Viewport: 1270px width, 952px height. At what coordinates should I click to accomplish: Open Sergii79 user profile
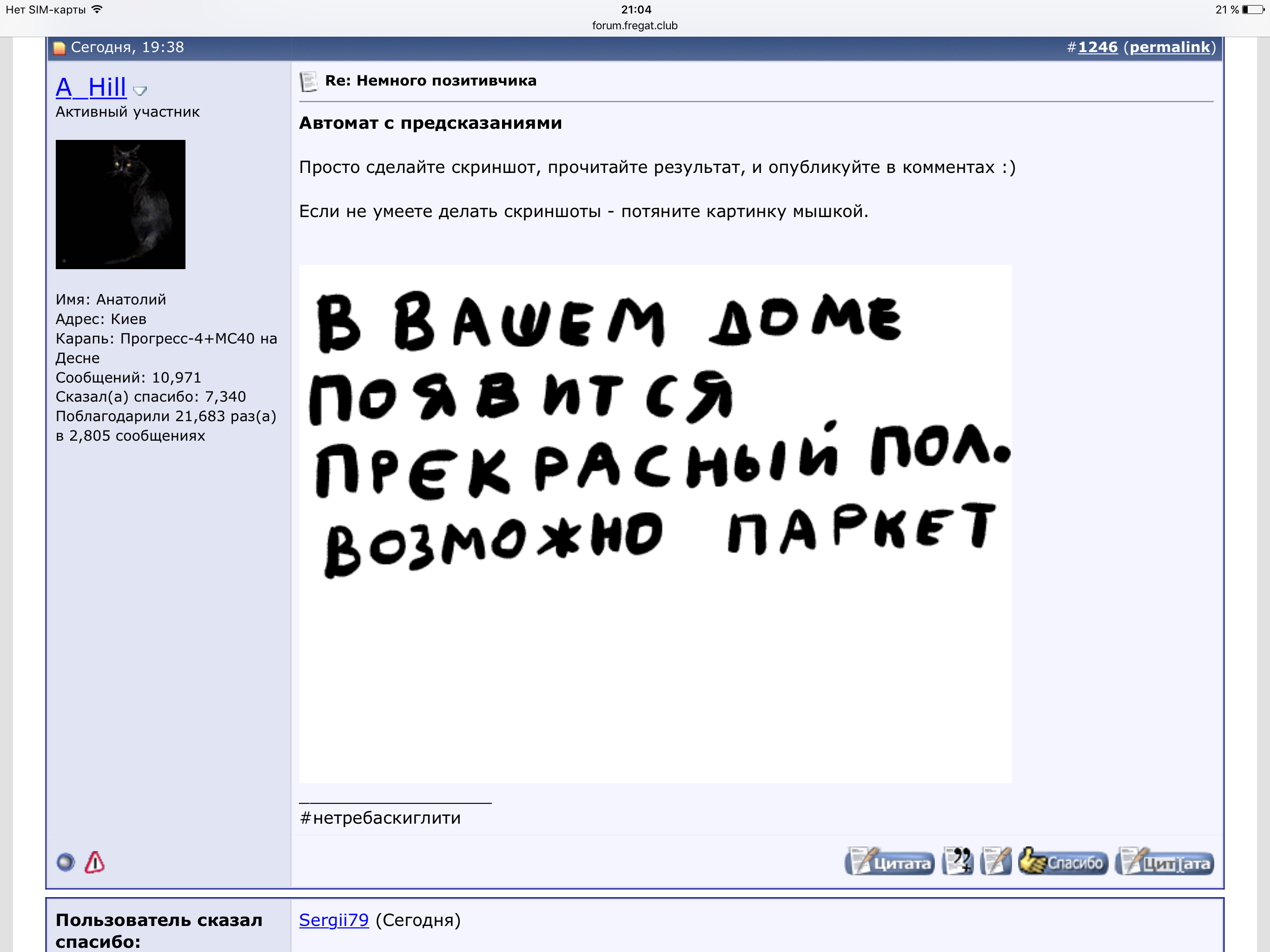334,920
